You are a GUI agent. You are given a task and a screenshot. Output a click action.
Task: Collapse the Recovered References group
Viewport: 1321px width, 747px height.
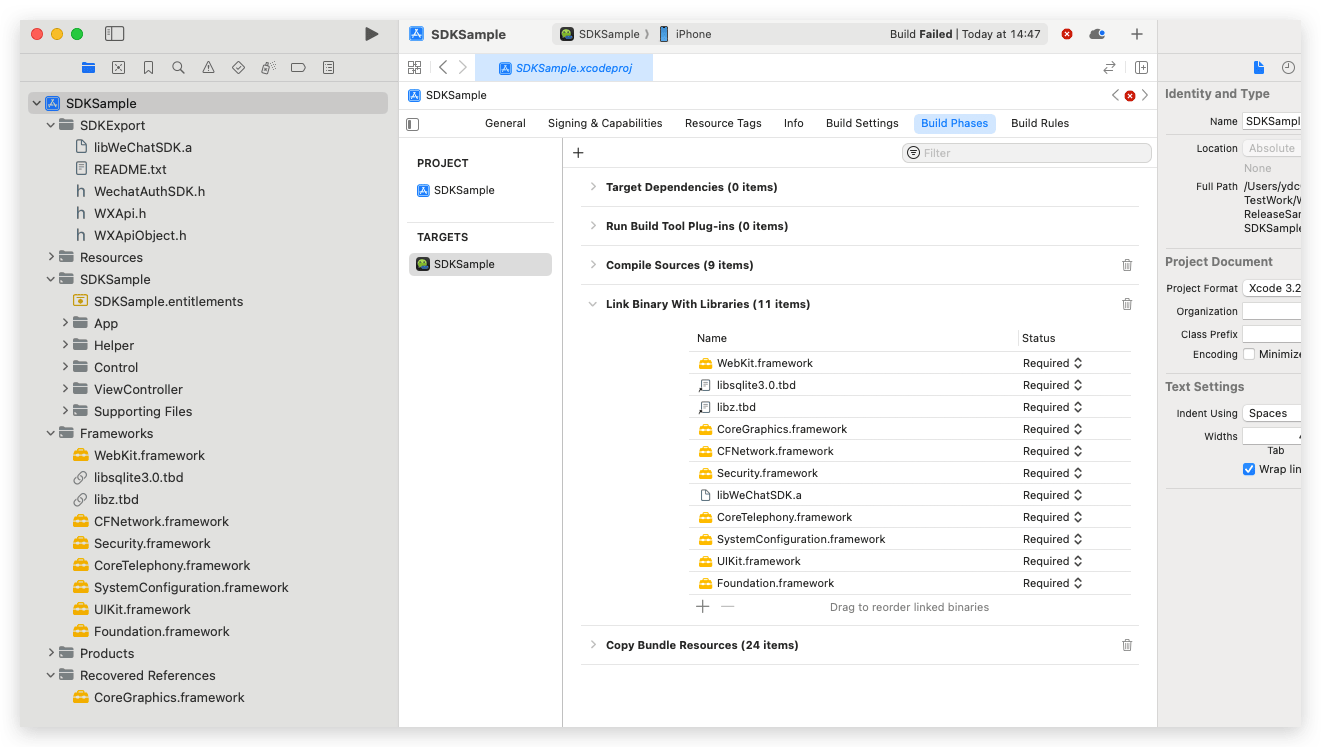click(x=51, y=675)
